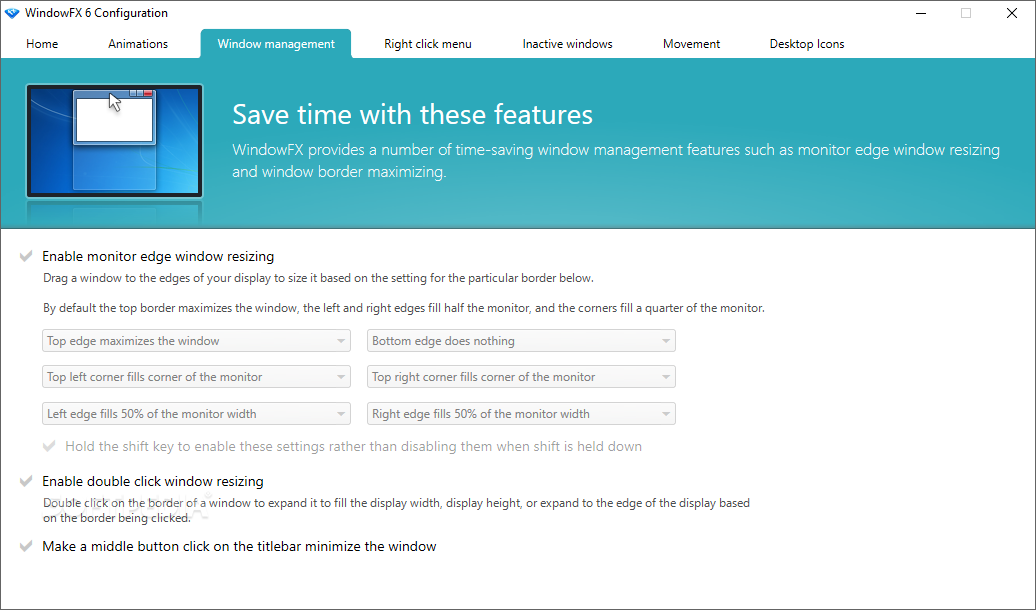Minimize the WindowFX configuration window

tap(921, 13)
